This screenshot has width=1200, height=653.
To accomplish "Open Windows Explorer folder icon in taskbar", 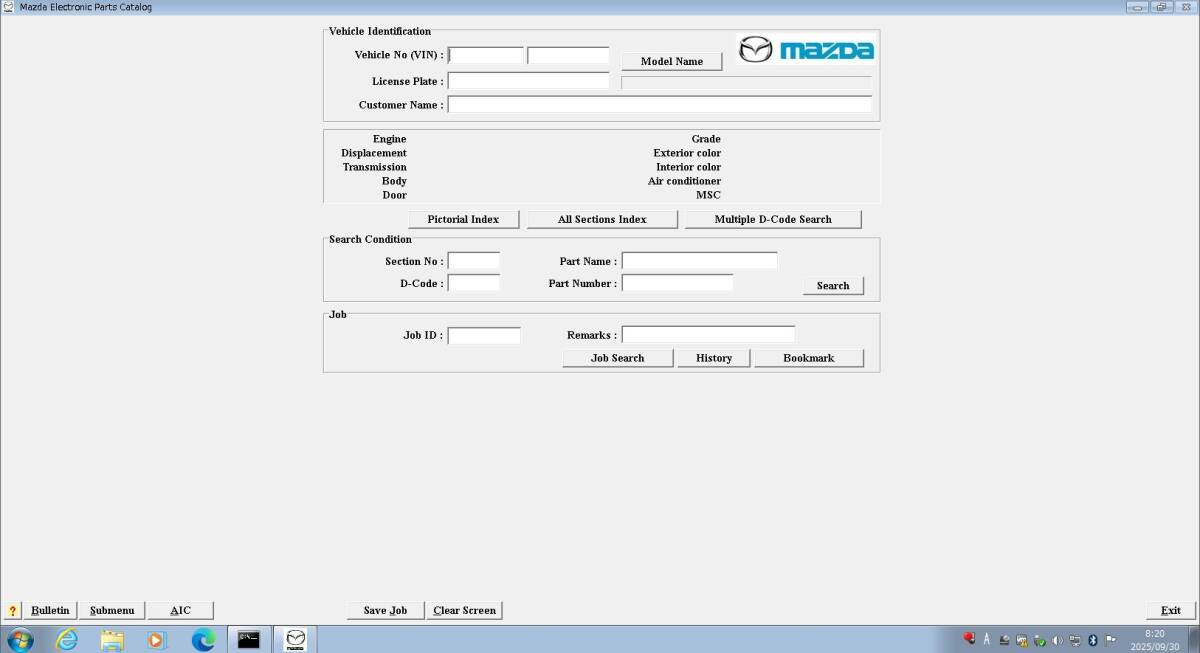I will coord(112,639).
